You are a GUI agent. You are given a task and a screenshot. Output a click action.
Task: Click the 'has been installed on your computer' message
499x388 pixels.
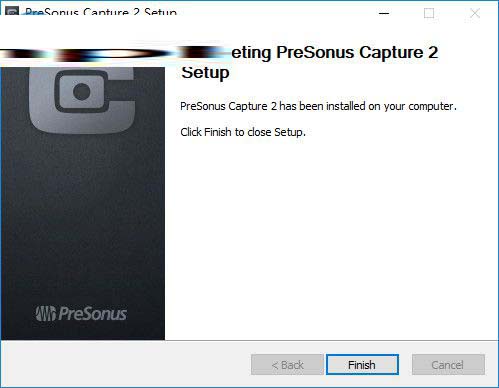(x=318, y=106)
